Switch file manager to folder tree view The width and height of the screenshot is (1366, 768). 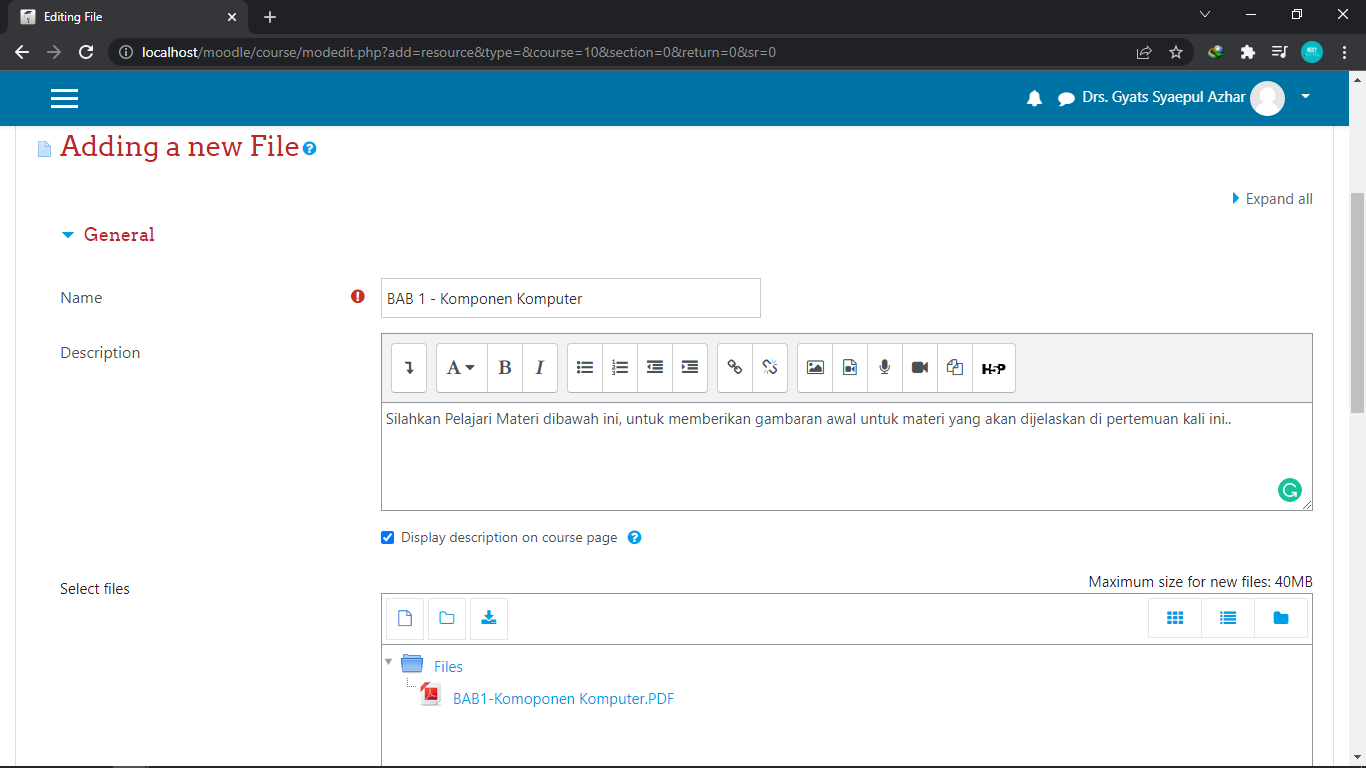pyautogui.click(x=1281, y=619)
